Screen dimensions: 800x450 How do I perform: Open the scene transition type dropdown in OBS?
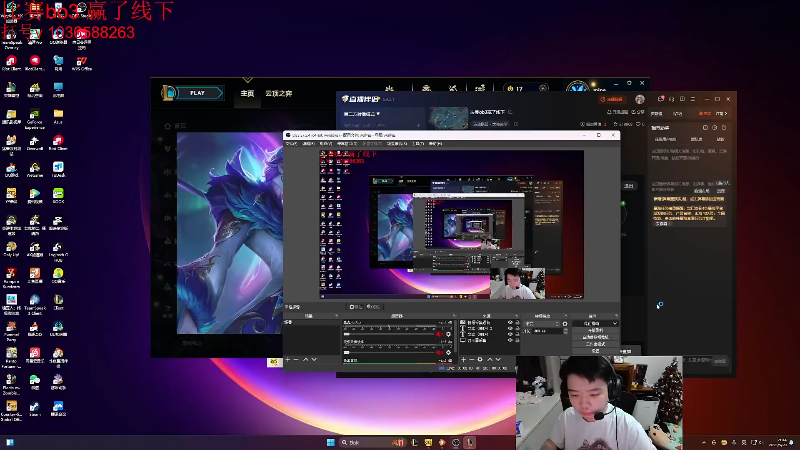[542, 323]
